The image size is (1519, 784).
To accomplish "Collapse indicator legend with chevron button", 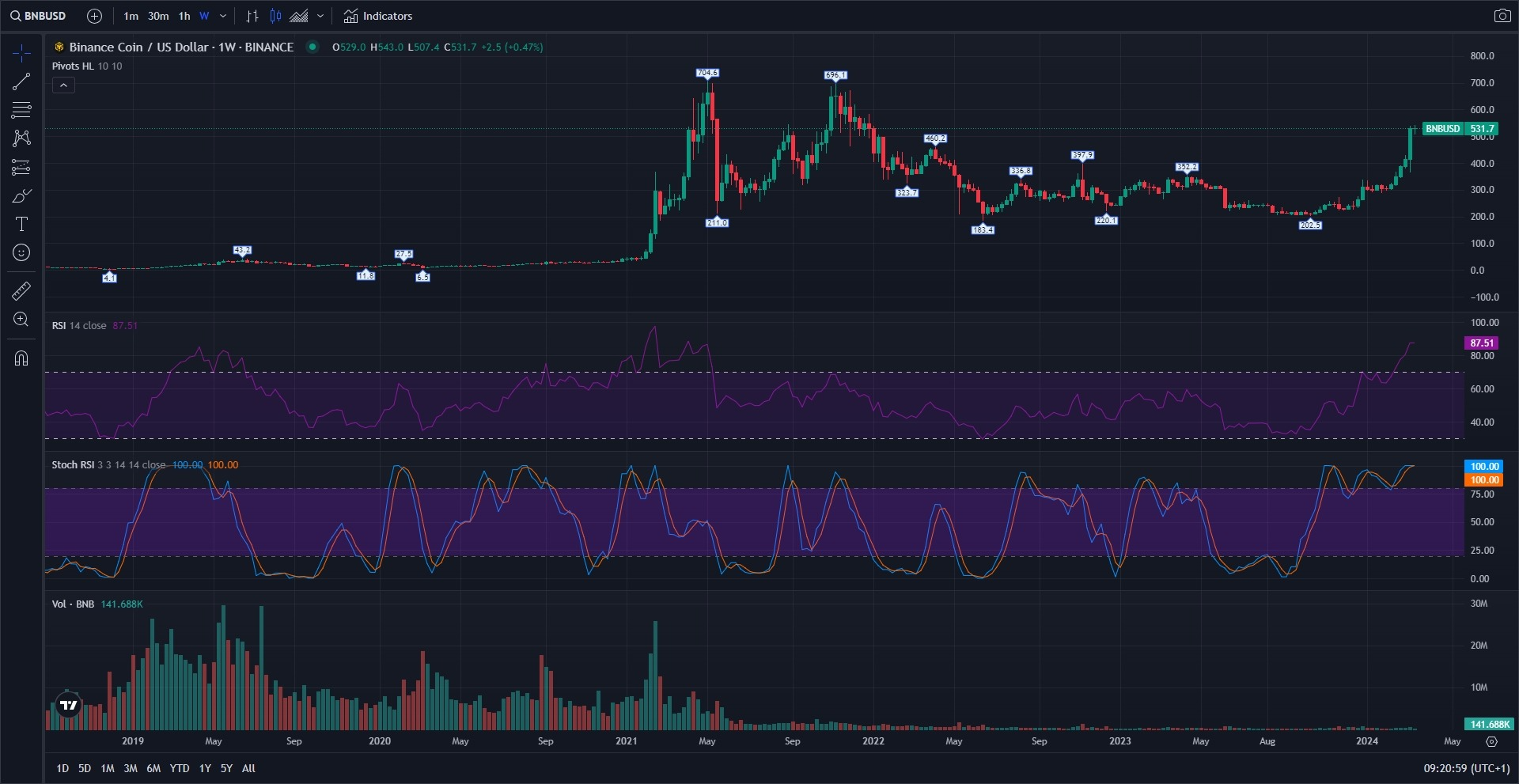I will 64,85.
